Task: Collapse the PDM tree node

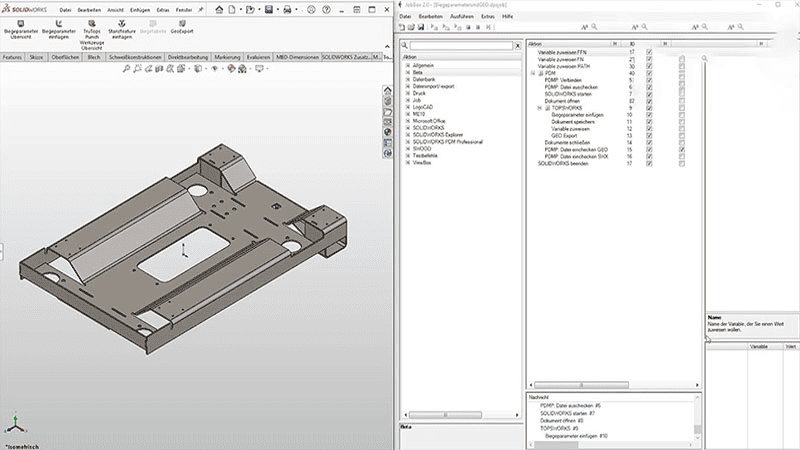Action: click(x=533, y=73)
